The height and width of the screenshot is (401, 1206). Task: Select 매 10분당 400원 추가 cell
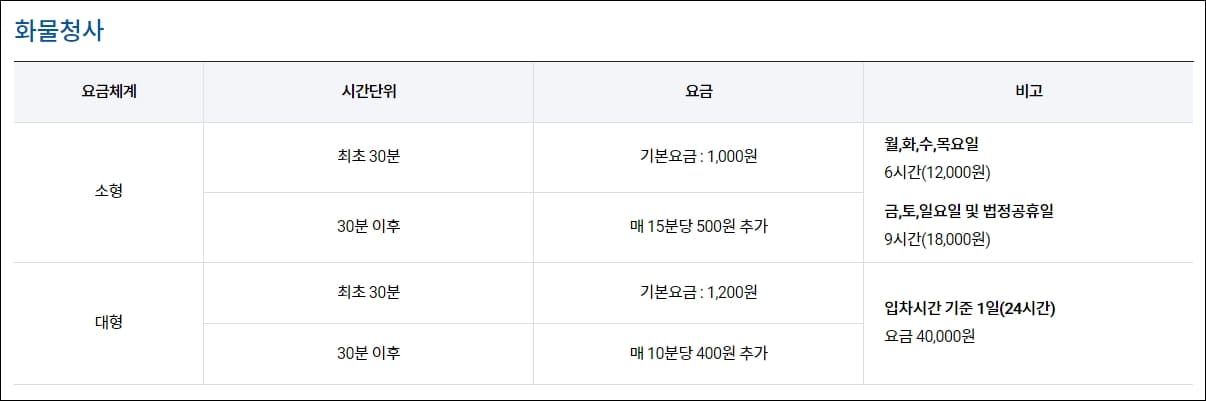pyautogui.click(x=698, y=354)
